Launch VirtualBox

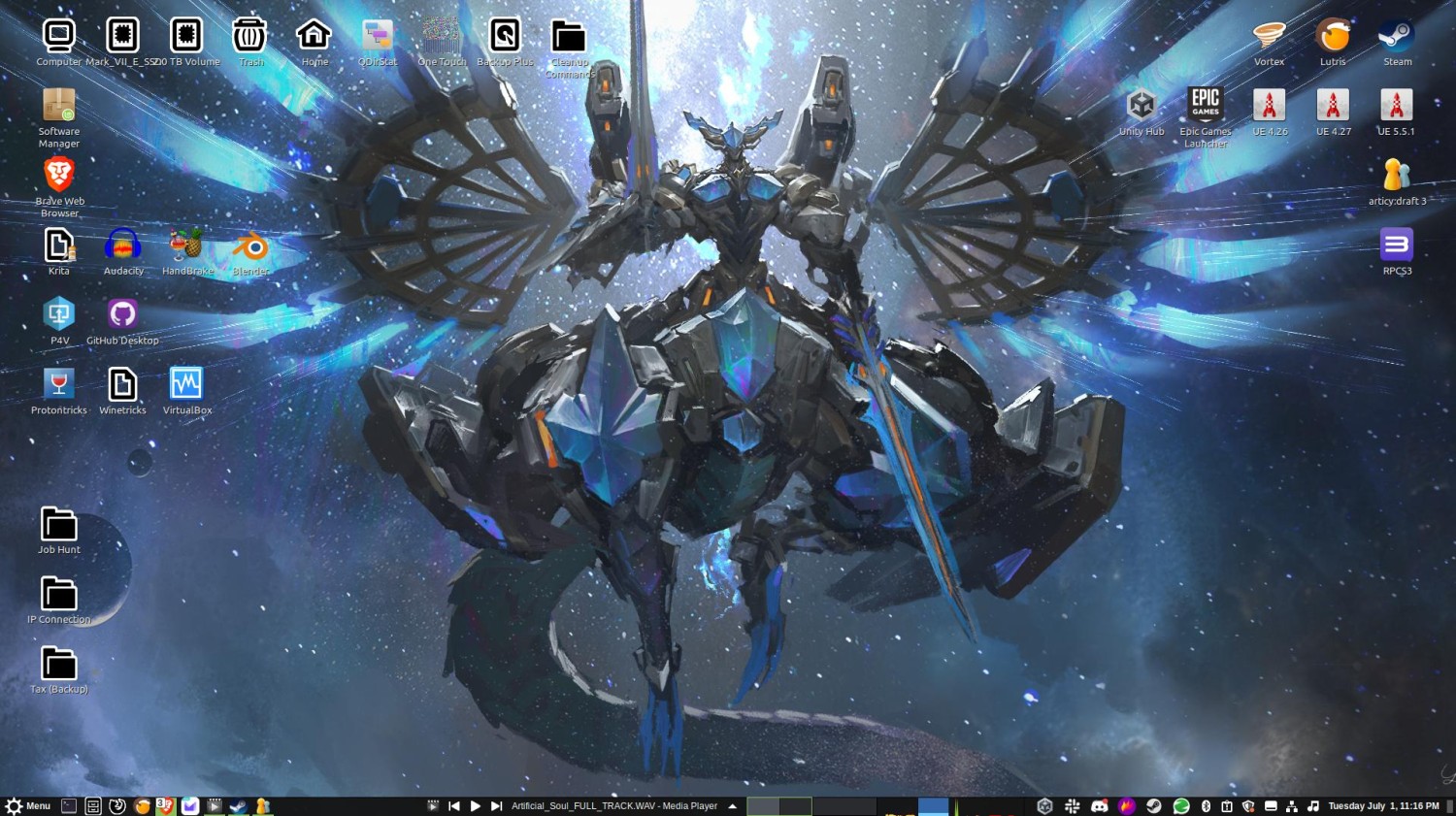[x=186, y=391]
